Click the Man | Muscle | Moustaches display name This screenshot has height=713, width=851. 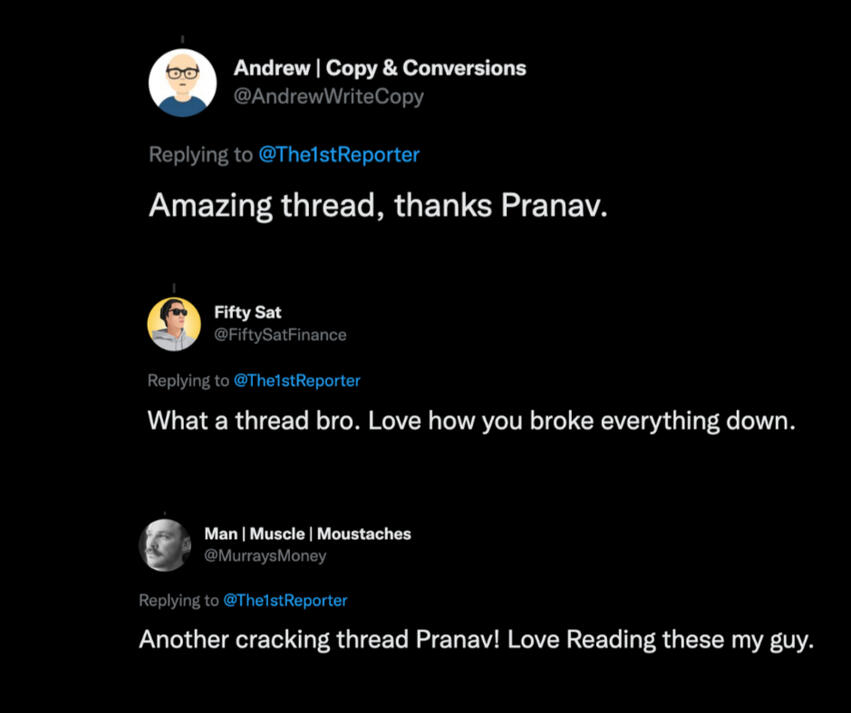point(307,534)
